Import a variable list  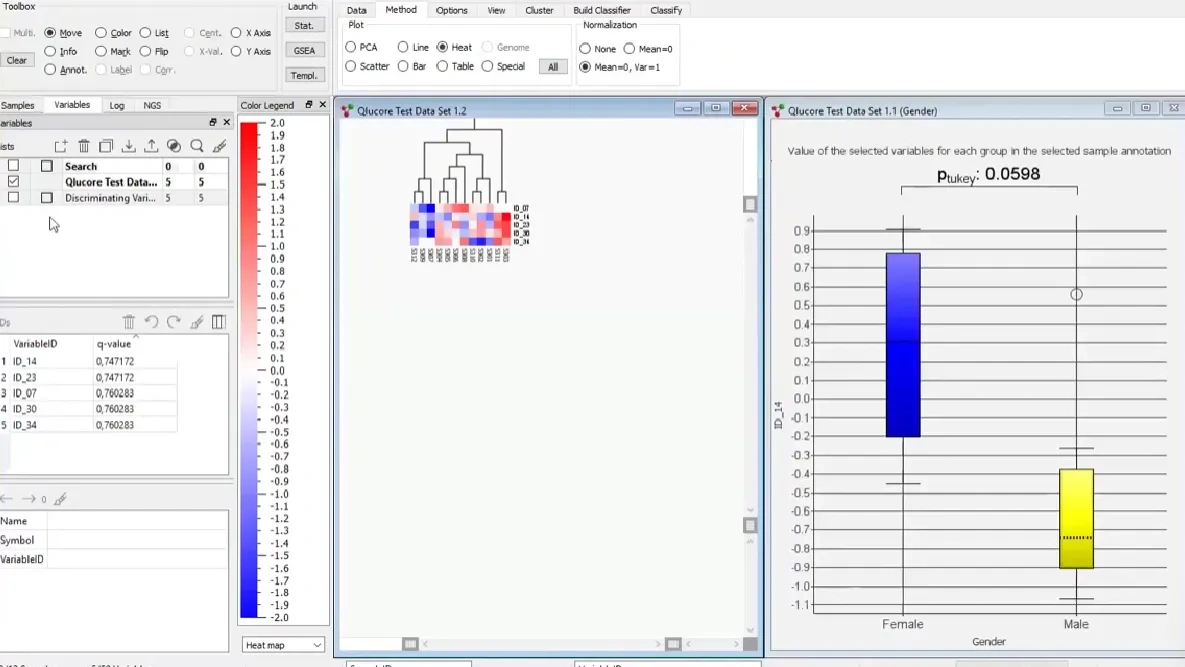click(x=129, y=146)
